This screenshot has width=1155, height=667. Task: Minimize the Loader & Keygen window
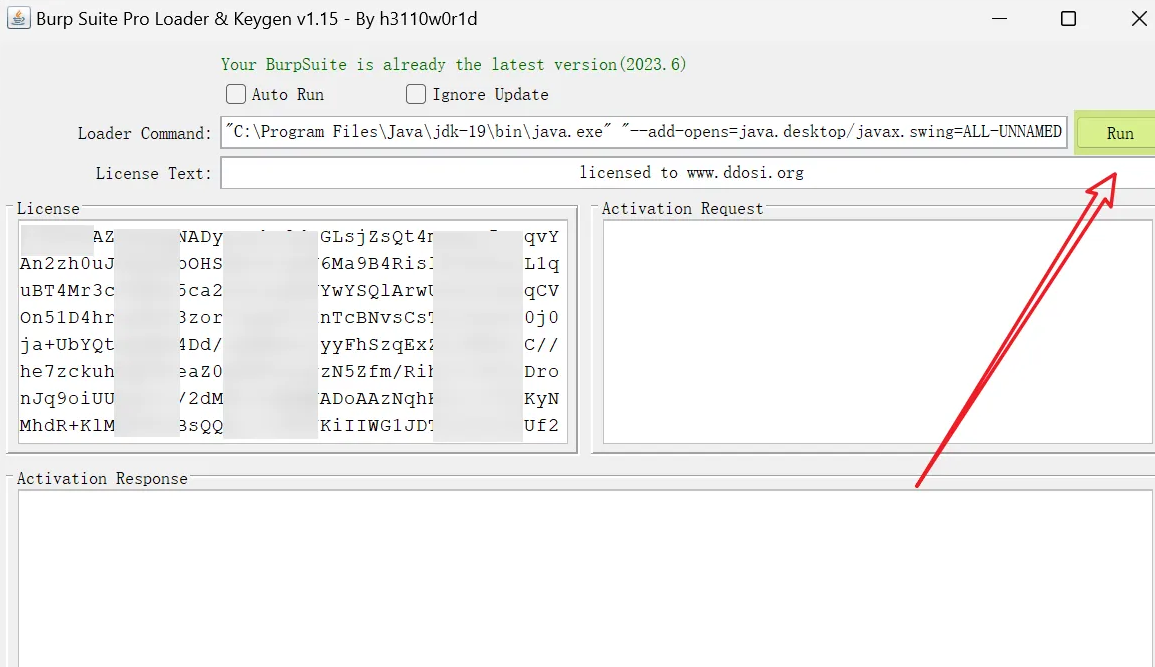(x=1000, y=18)
